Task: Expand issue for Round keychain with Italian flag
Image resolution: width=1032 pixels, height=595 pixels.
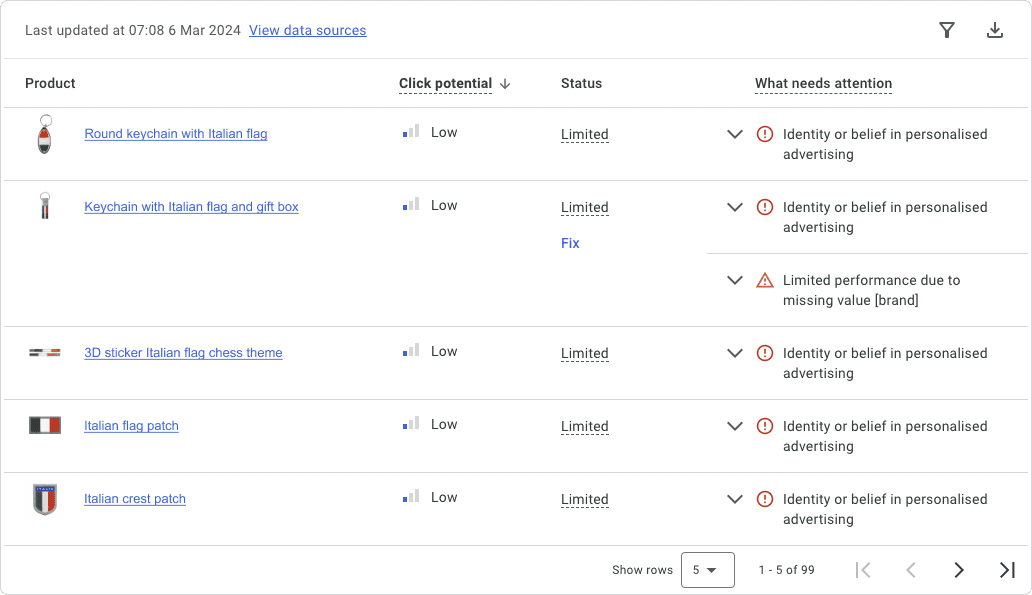Action: click(735, 134)
